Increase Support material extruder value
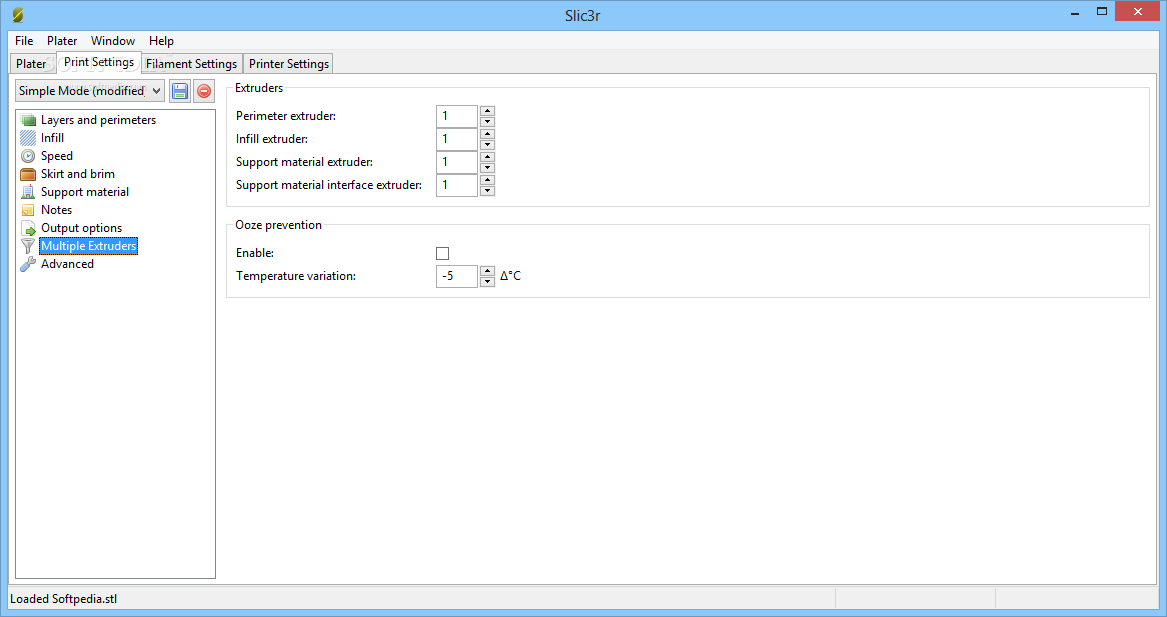Screen dimensions: 1167x617 pos(487,157)
